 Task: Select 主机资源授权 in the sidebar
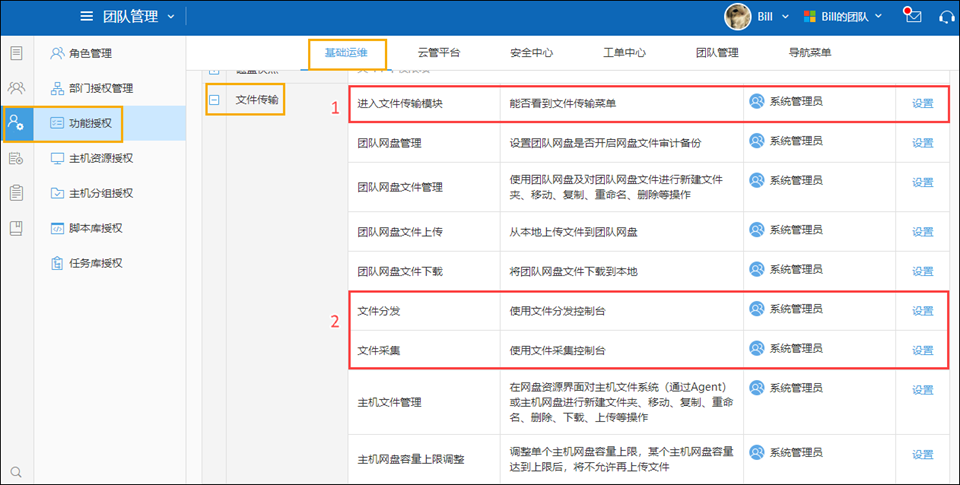point(100,158)
